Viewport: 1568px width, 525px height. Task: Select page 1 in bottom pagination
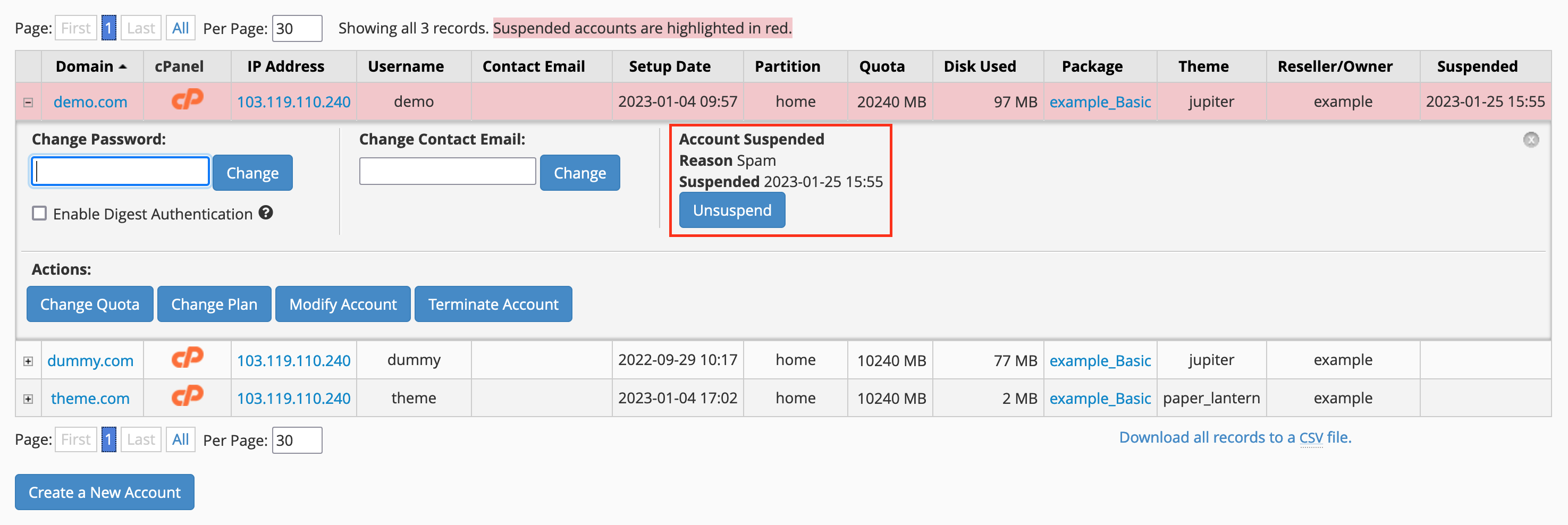108,439
